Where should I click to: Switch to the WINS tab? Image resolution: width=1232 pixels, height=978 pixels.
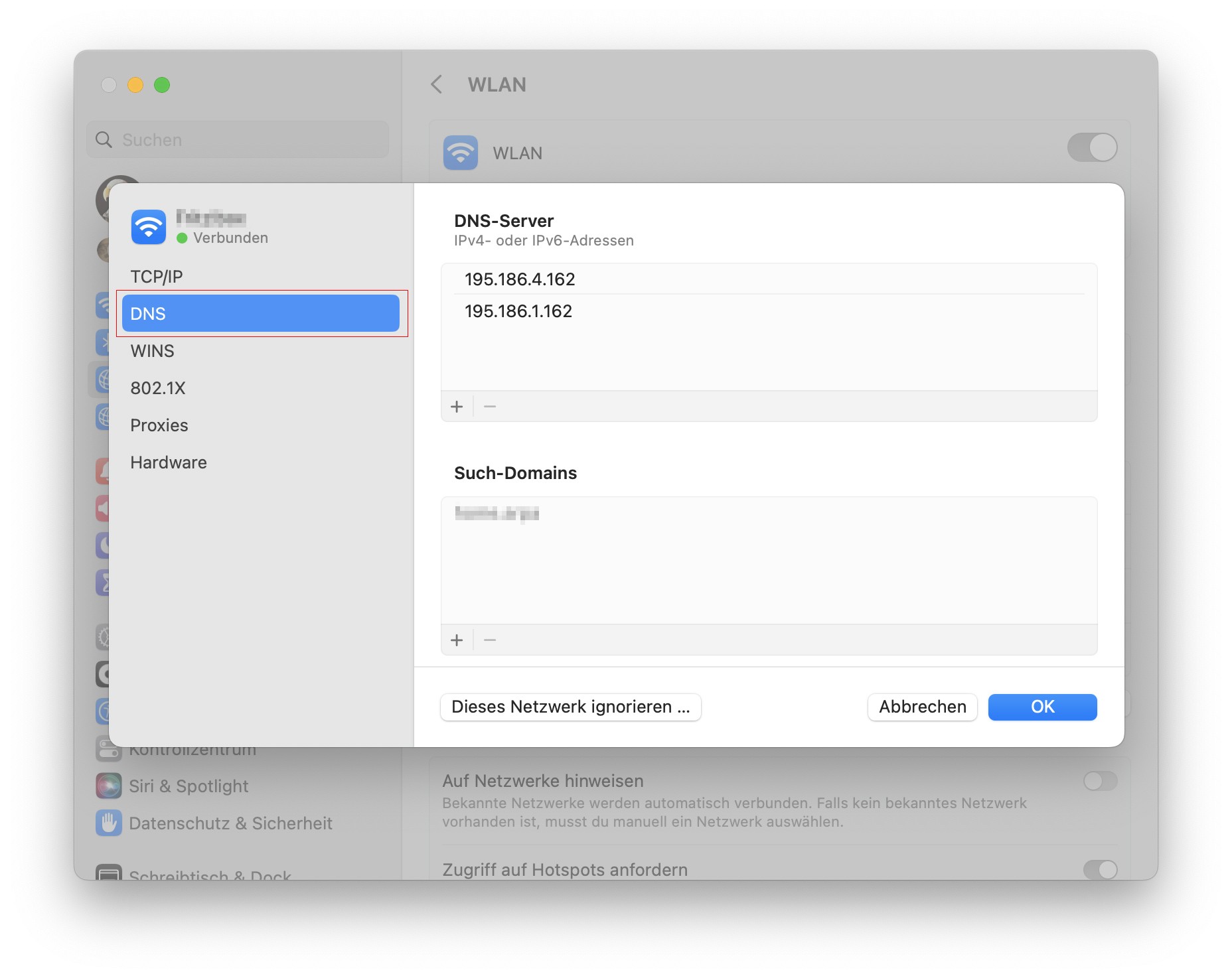(260, 351)
